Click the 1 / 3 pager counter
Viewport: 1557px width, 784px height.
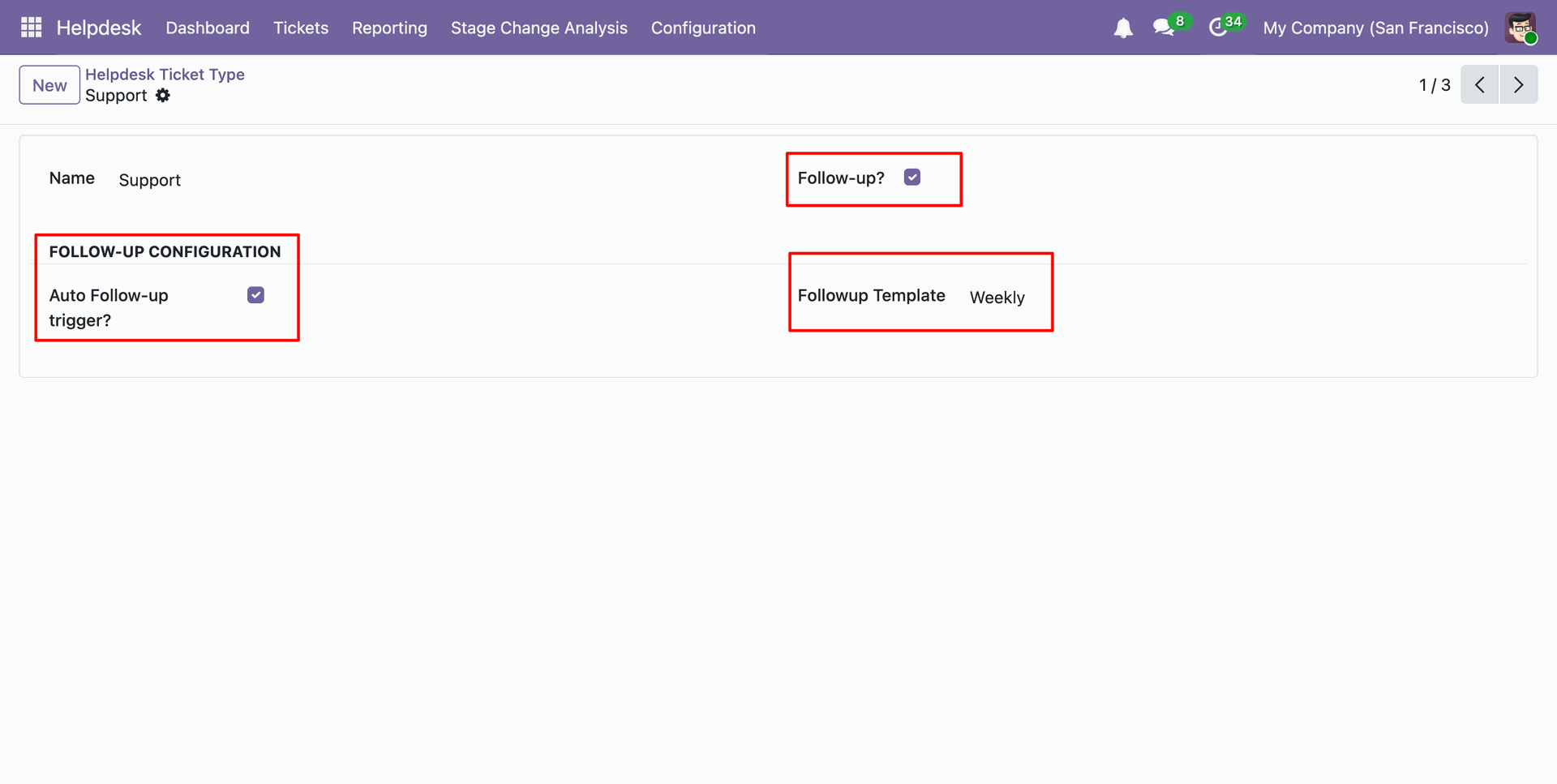[x=1435, y=85]
